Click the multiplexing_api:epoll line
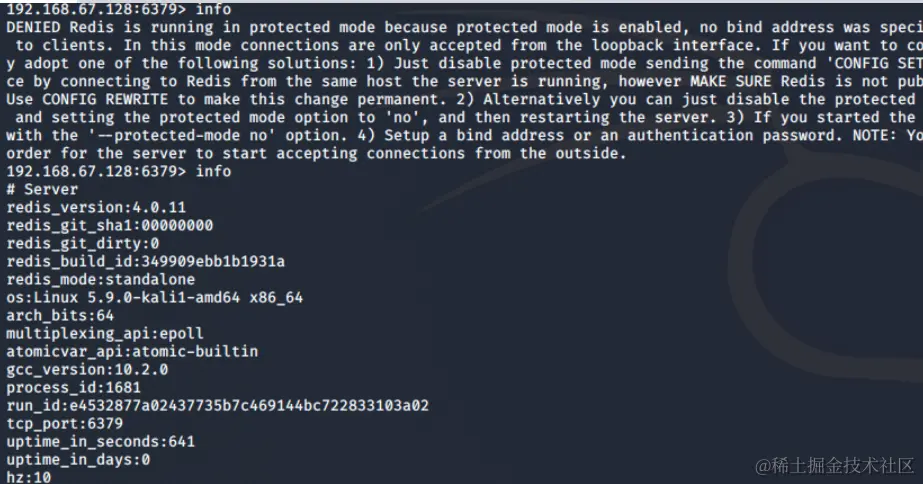The image size is (923, 484). tap(104, 333)
